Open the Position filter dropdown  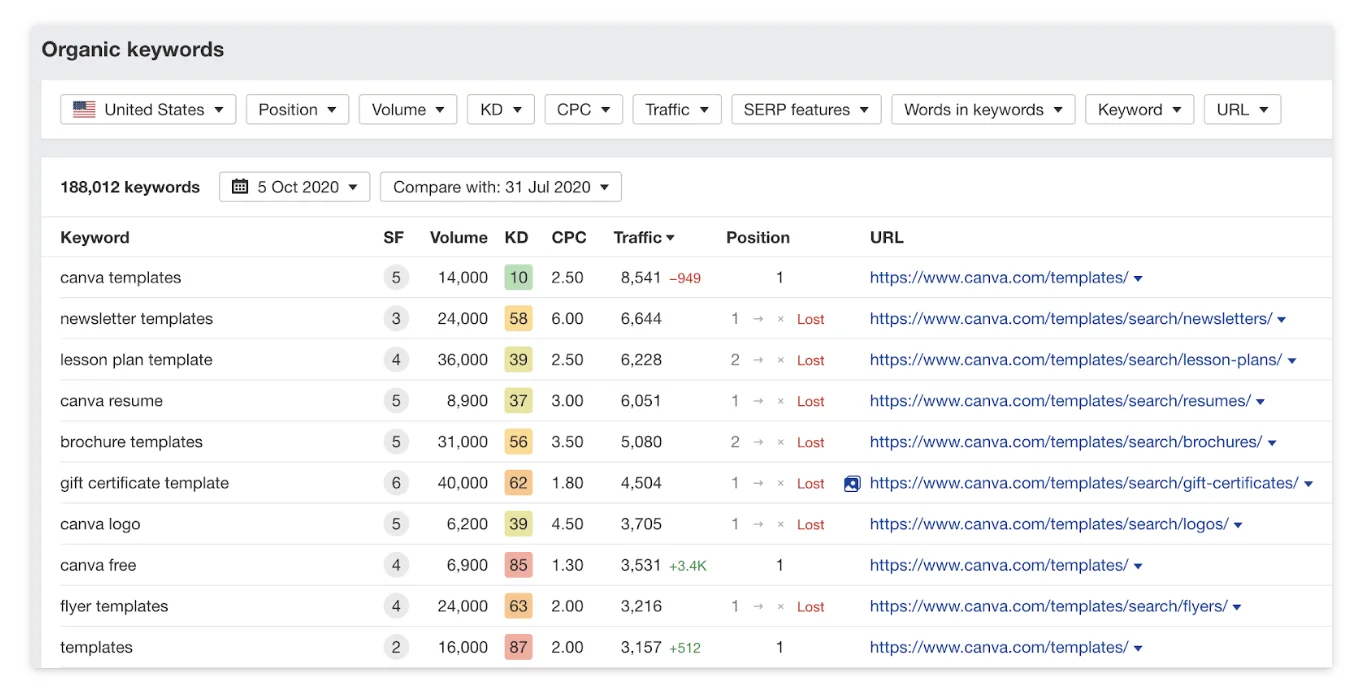[297, 109]
